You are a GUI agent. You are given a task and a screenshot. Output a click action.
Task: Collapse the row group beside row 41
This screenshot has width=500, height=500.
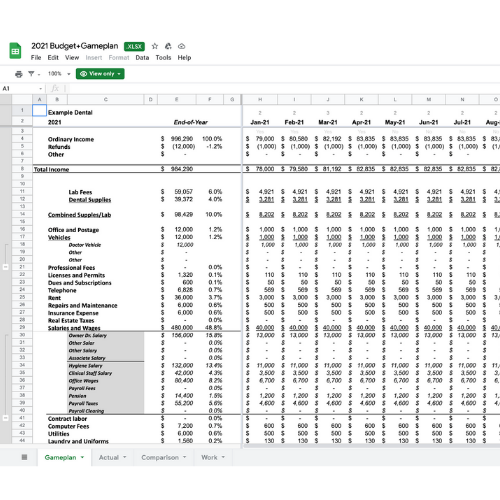pyautogui.click(x=5, y=418)
